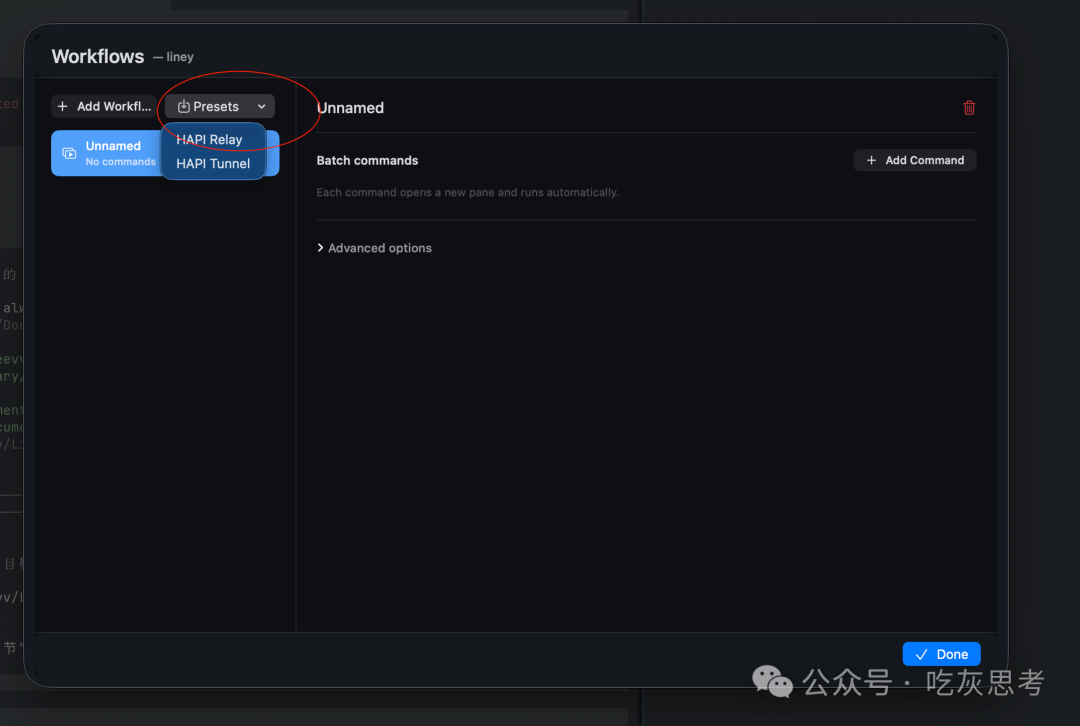Click the Workflows dialog title
The image size is (1080, 726).
pos(98,56)
